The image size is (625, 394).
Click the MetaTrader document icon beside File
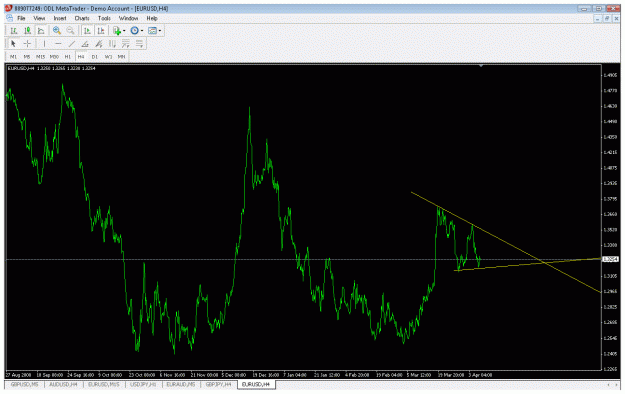[x=10, y=18]
